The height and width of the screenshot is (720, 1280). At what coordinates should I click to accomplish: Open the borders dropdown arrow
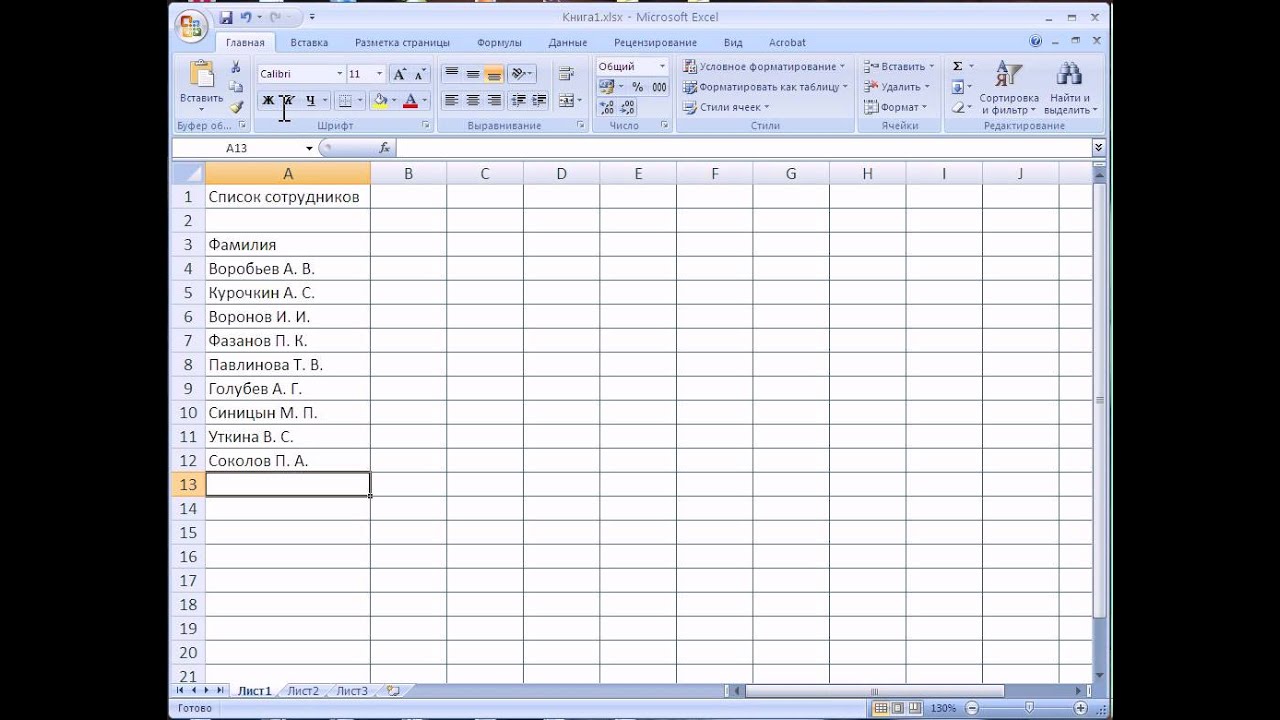tap(361, 101)
